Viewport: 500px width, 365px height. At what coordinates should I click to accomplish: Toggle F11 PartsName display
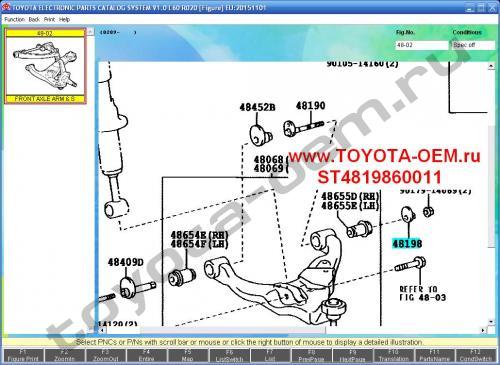434,355
